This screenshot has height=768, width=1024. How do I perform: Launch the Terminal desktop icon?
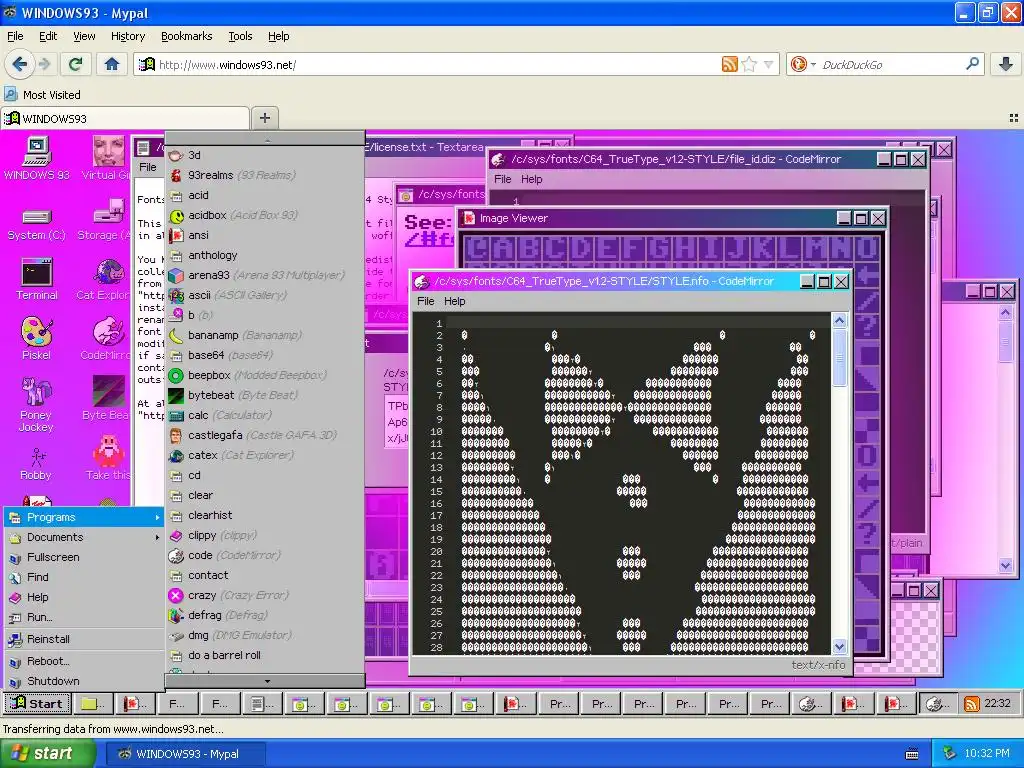37,280
